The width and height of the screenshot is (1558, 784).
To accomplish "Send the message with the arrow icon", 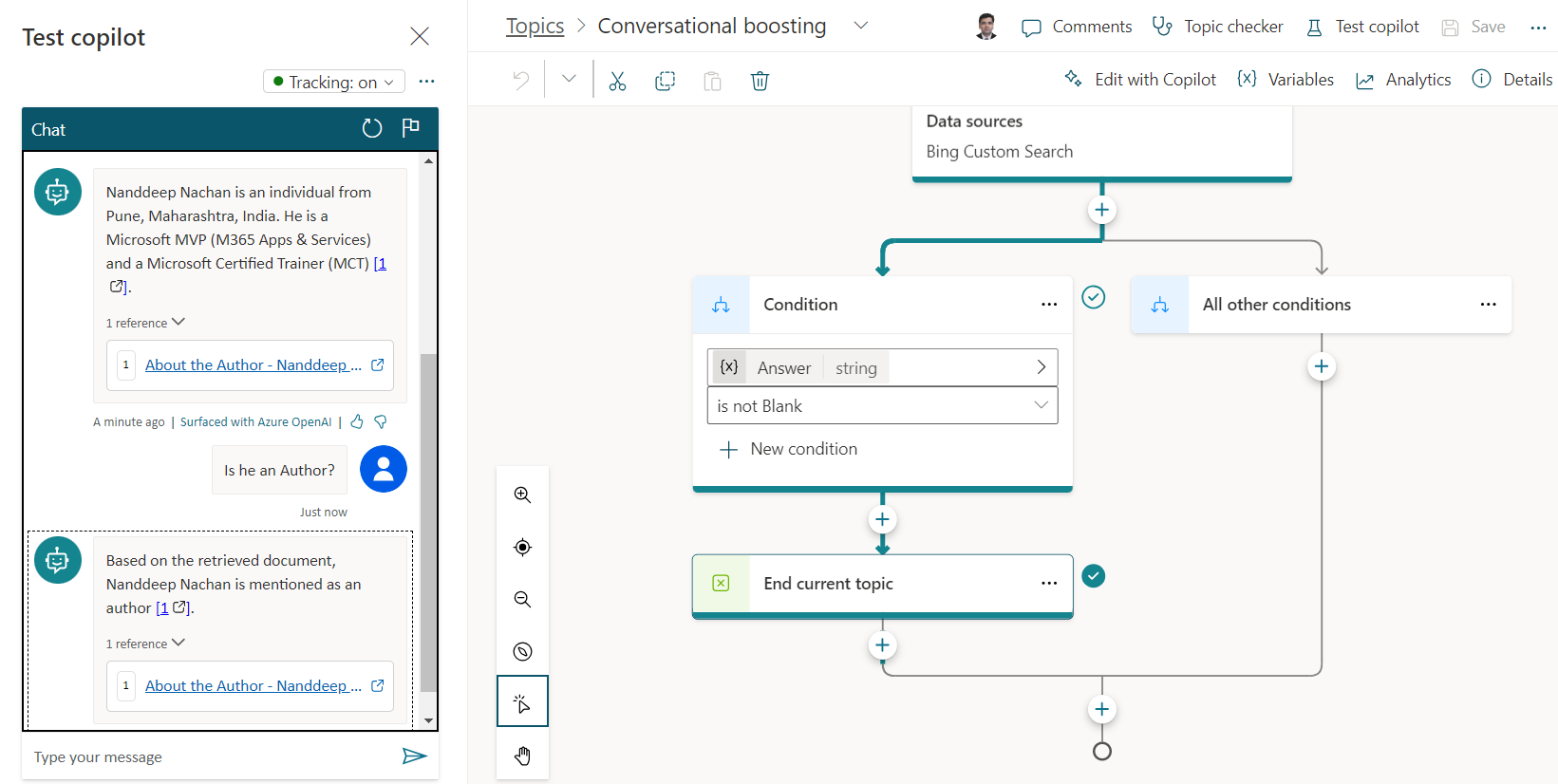I will (x=414, y=756).
